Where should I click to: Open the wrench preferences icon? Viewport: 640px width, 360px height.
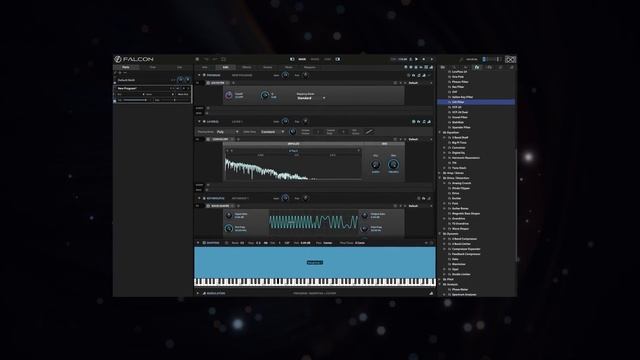coord(461,59)
